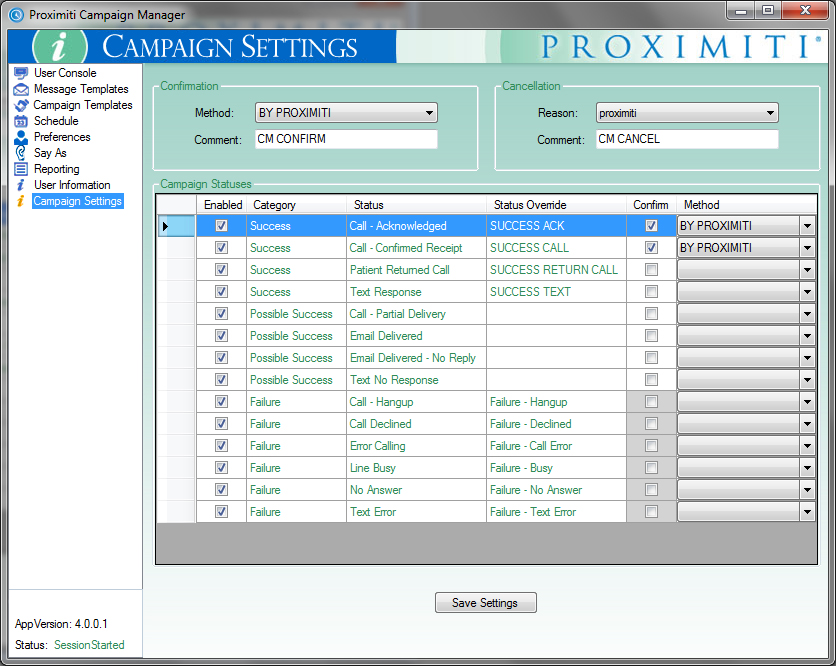836x666 pixels.
Task: Close the Proximiti Campaign Manager window
Action: 805,10
